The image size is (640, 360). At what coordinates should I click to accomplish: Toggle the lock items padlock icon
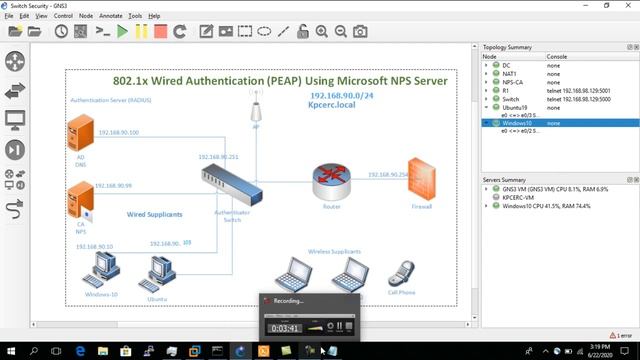pyautogui.click(x=302, y=31)
